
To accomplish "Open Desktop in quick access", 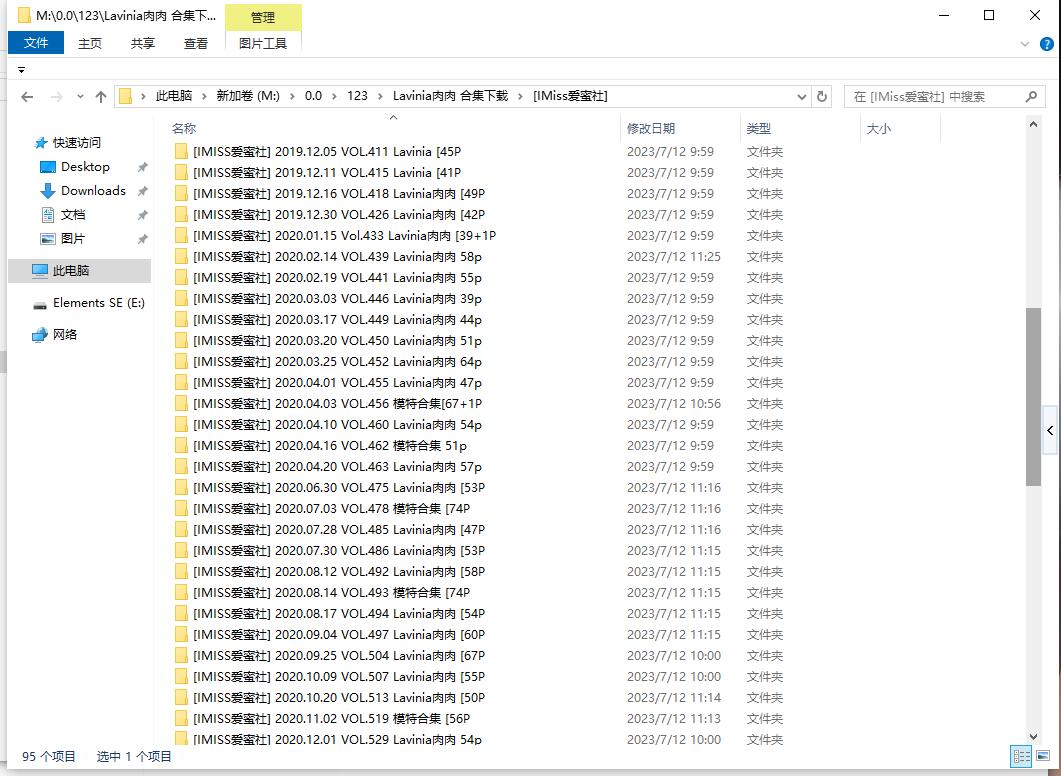I will pos(85,166).
